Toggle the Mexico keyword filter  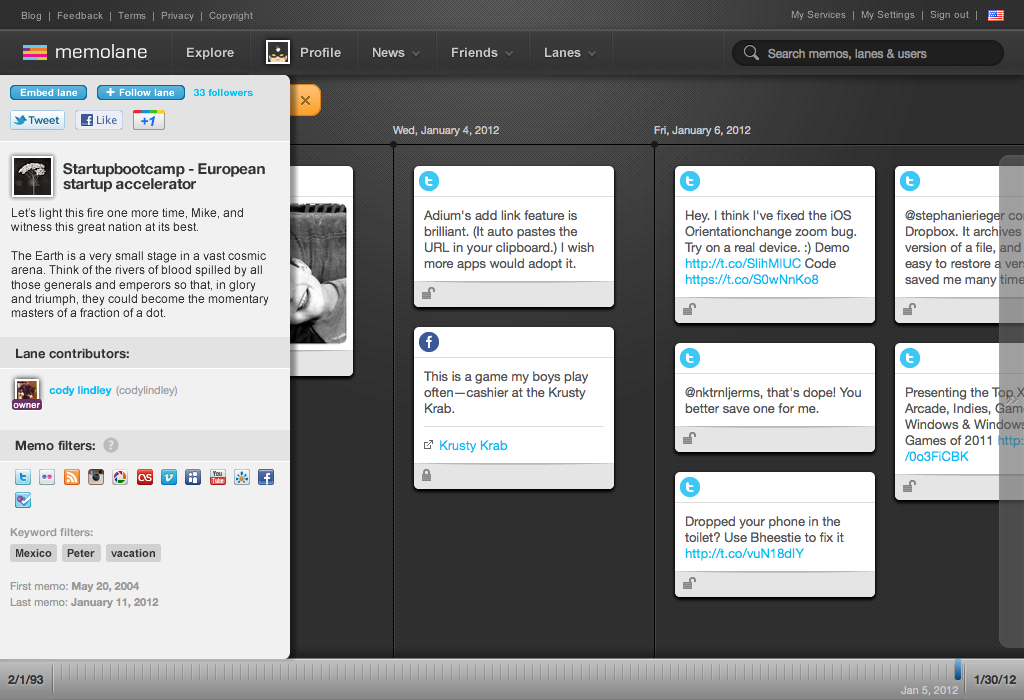click(33, 553)
